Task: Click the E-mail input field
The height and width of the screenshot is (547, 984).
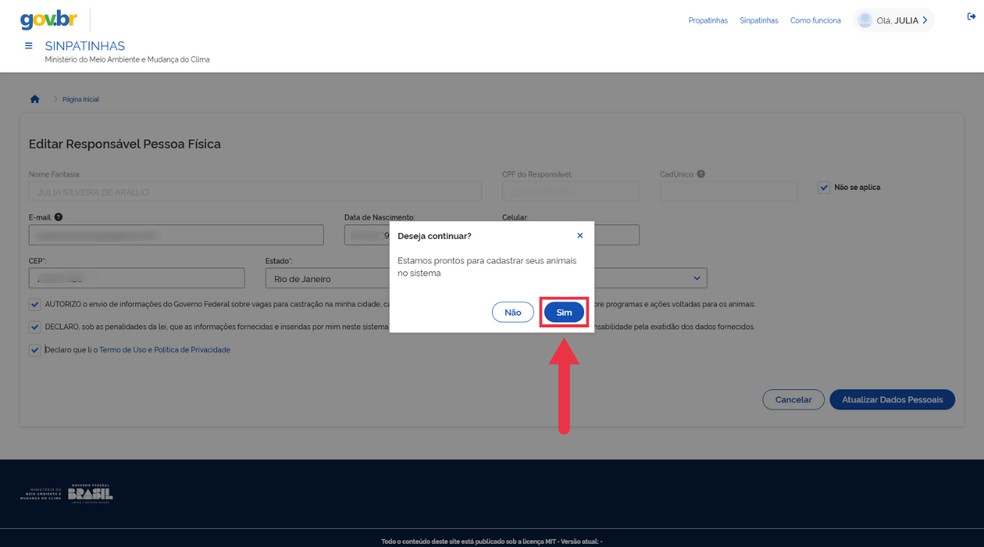Action: click(x=176, y=235)
